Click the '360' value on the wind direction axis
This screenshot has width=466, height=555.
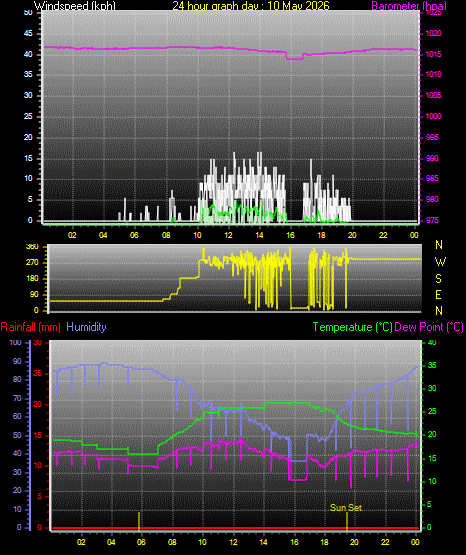pyautogui.click(x=33, y=247)
